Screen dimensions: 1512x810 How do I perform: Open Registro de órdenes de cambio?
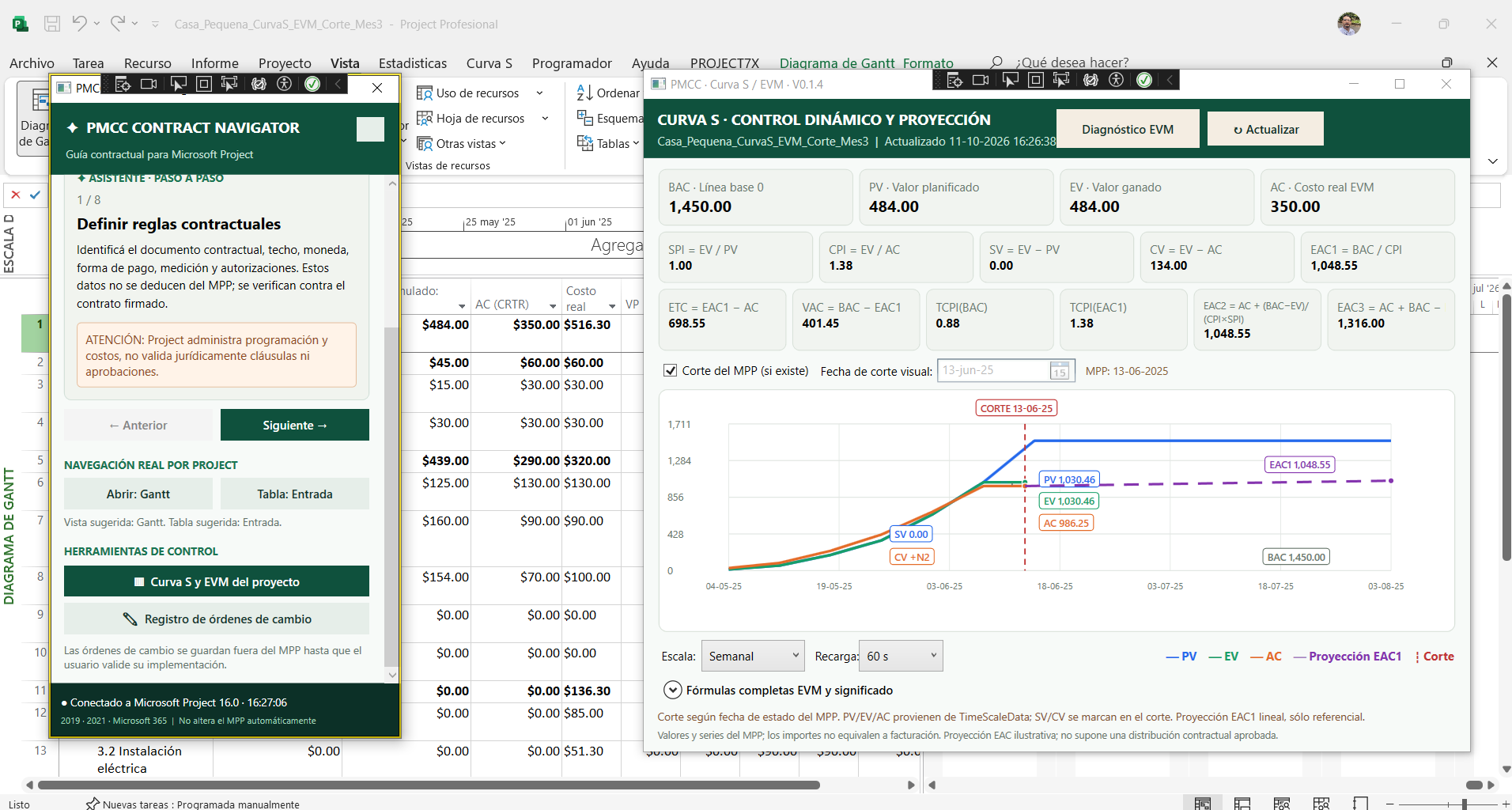217,619
